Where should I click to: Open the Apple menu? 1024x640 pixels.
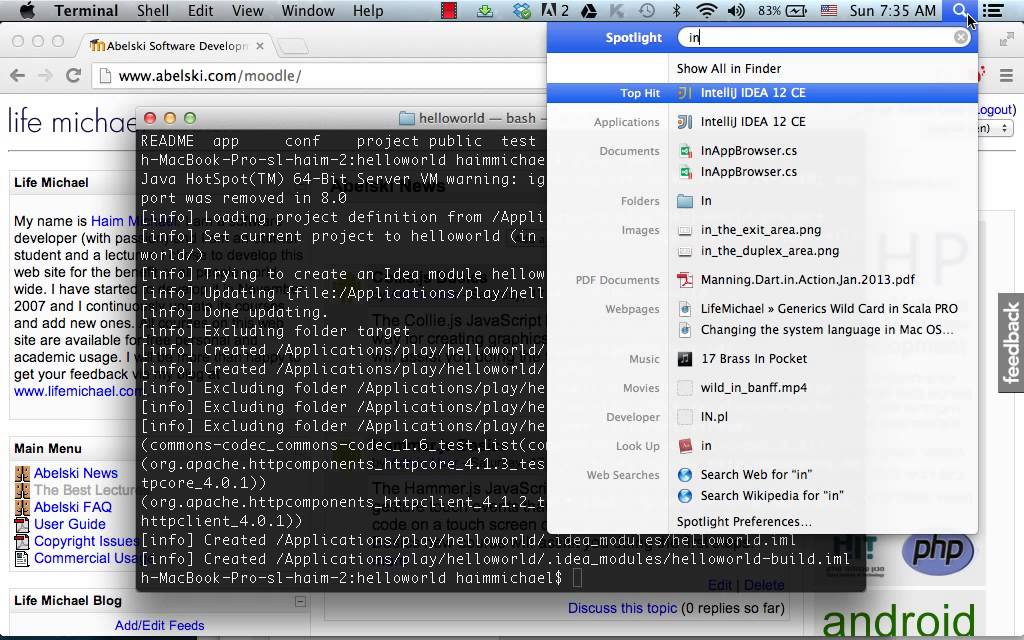pyautogui.click(x=27, y=10)
